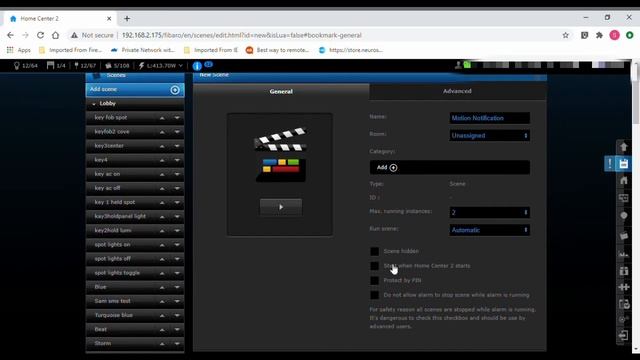Click the pink profile avatar icon
The width and height of the screenshot is (640, 360).
pos(614,35)
